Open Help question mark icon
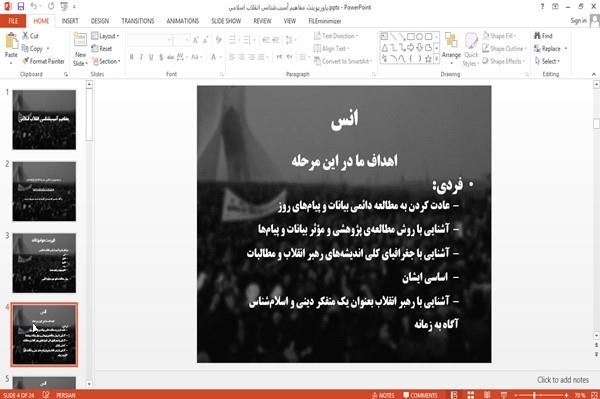The width and height of the screenshot is (600, 399). [542, 7]
